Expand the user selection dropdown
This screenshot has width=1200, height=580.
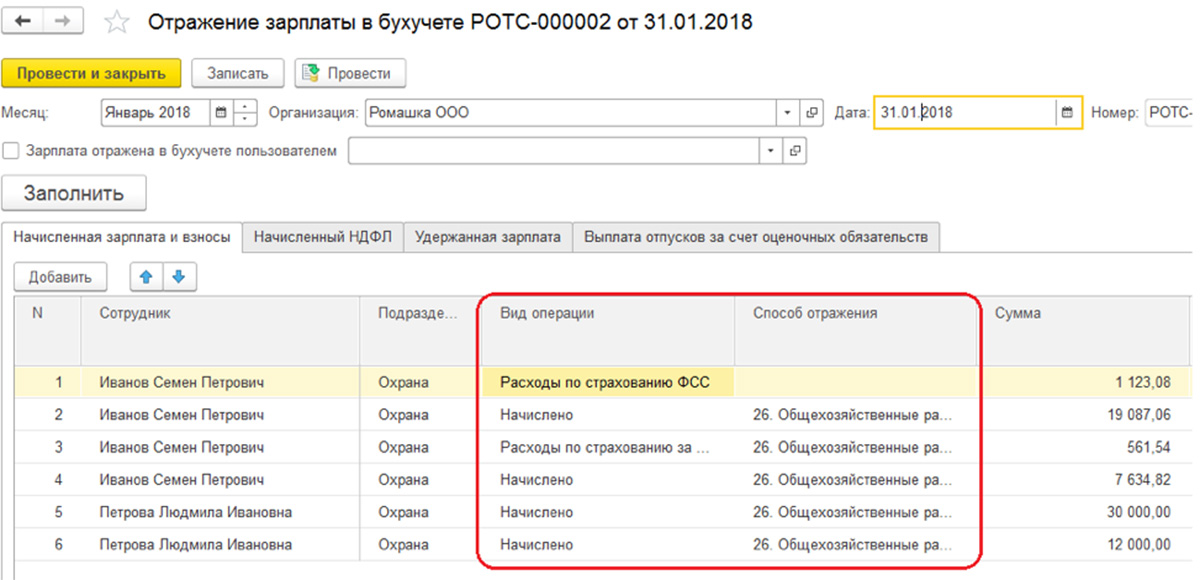click(x=770, y=151)
